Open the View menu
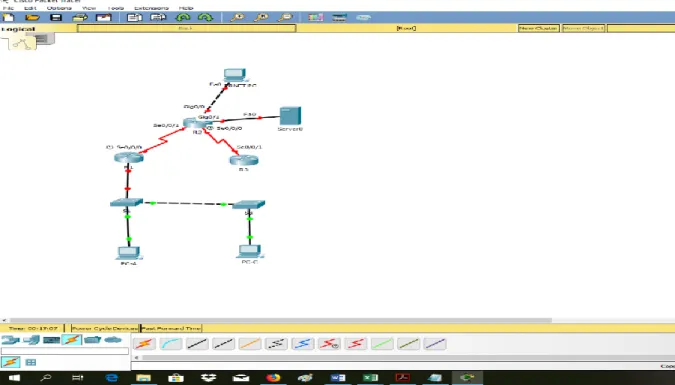 tap(89, 8)
